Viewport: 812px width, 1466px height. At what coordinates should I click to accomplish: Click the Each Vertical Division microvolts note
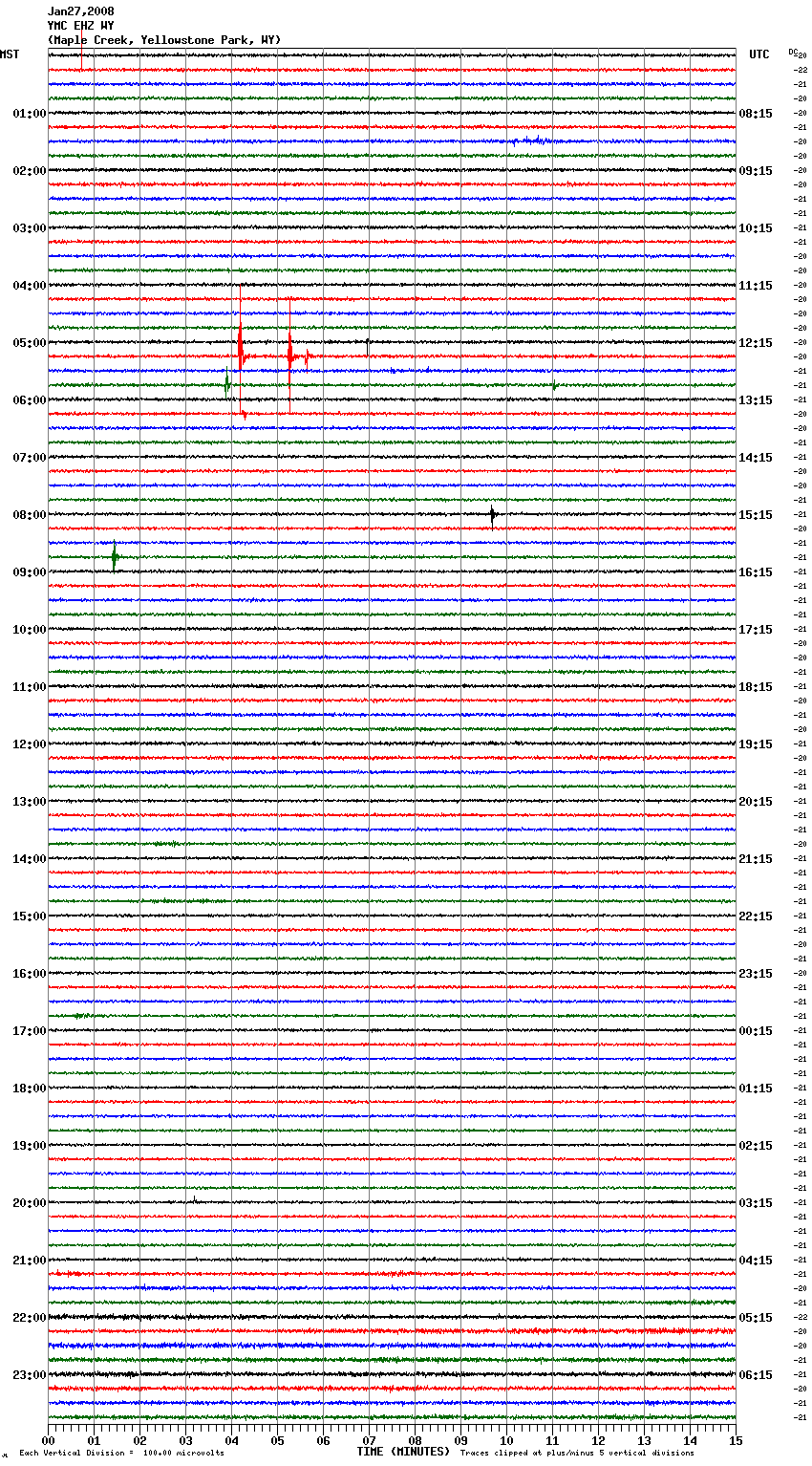122,1454
